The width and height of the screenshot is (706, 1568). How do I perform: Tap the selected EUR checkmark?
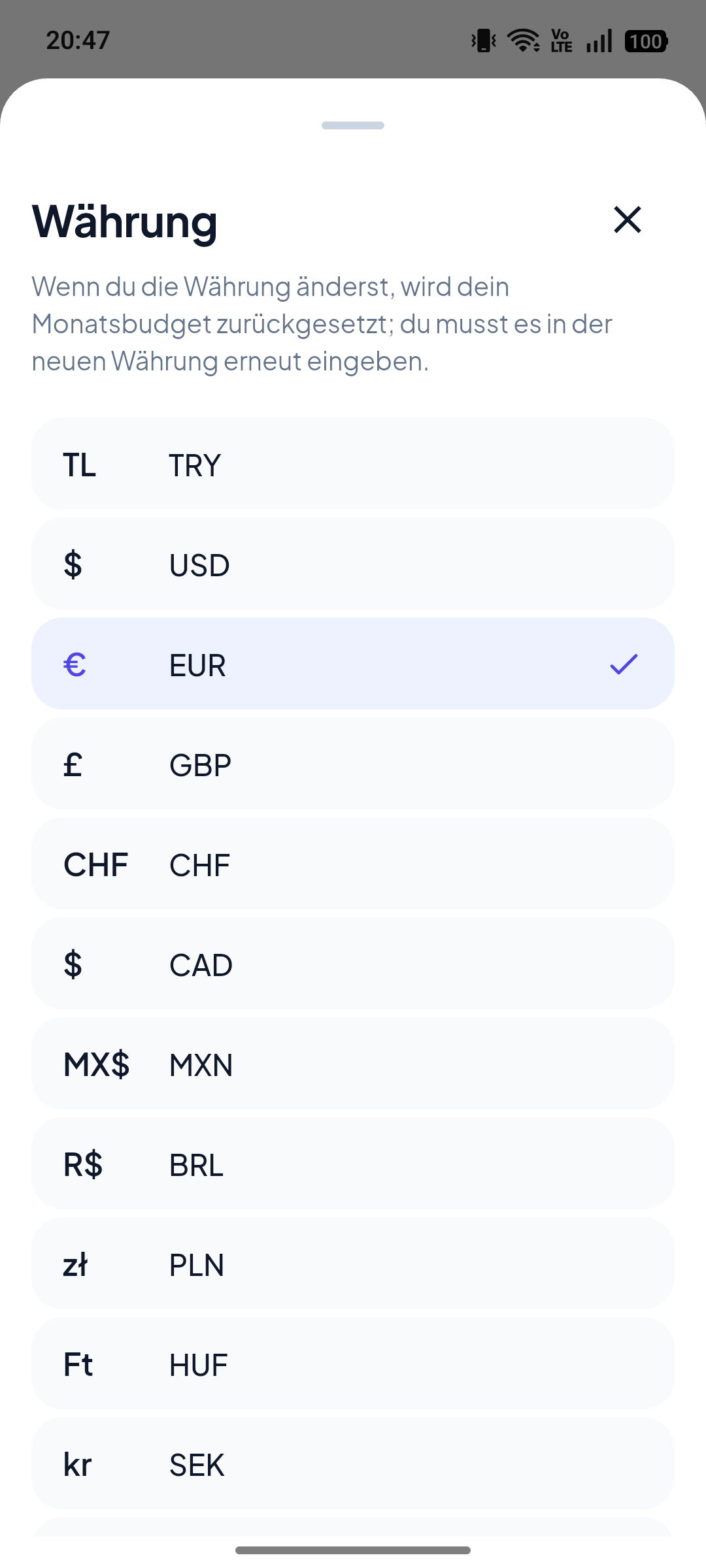(x=624, y=664)
